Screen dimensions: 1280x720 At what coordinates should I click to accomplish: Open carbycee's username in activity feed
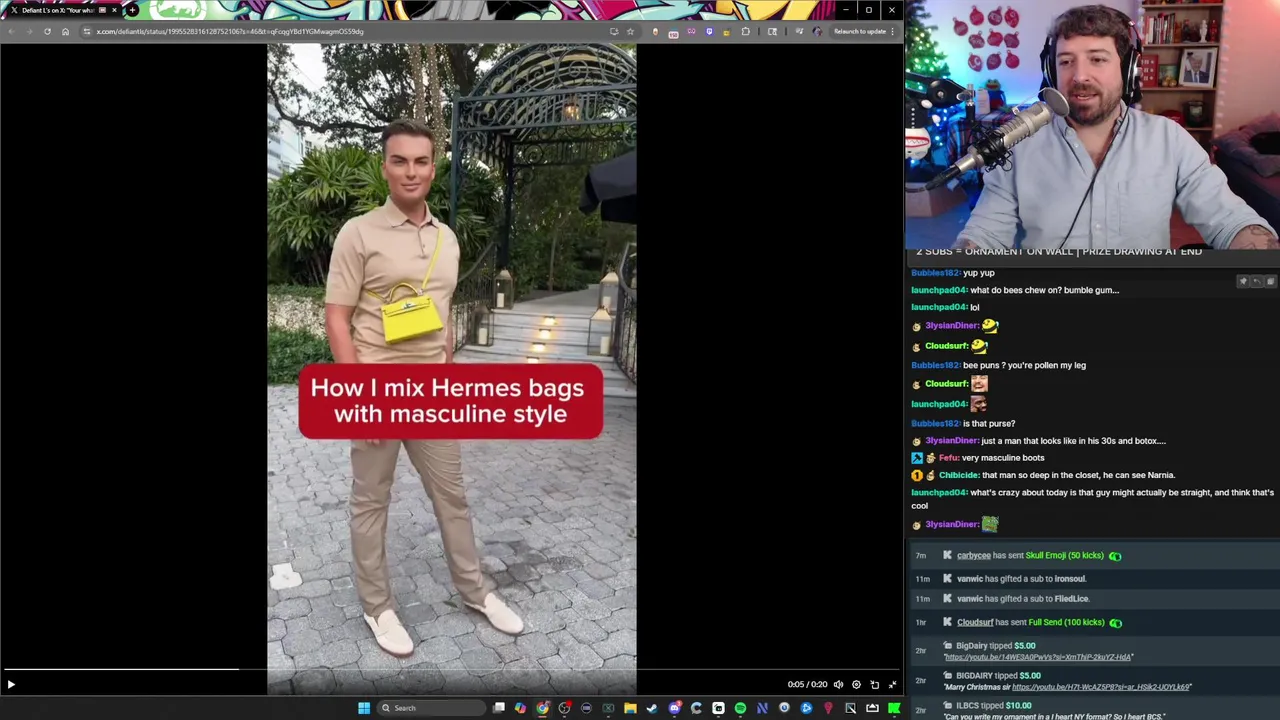click(x=973, y=555)
